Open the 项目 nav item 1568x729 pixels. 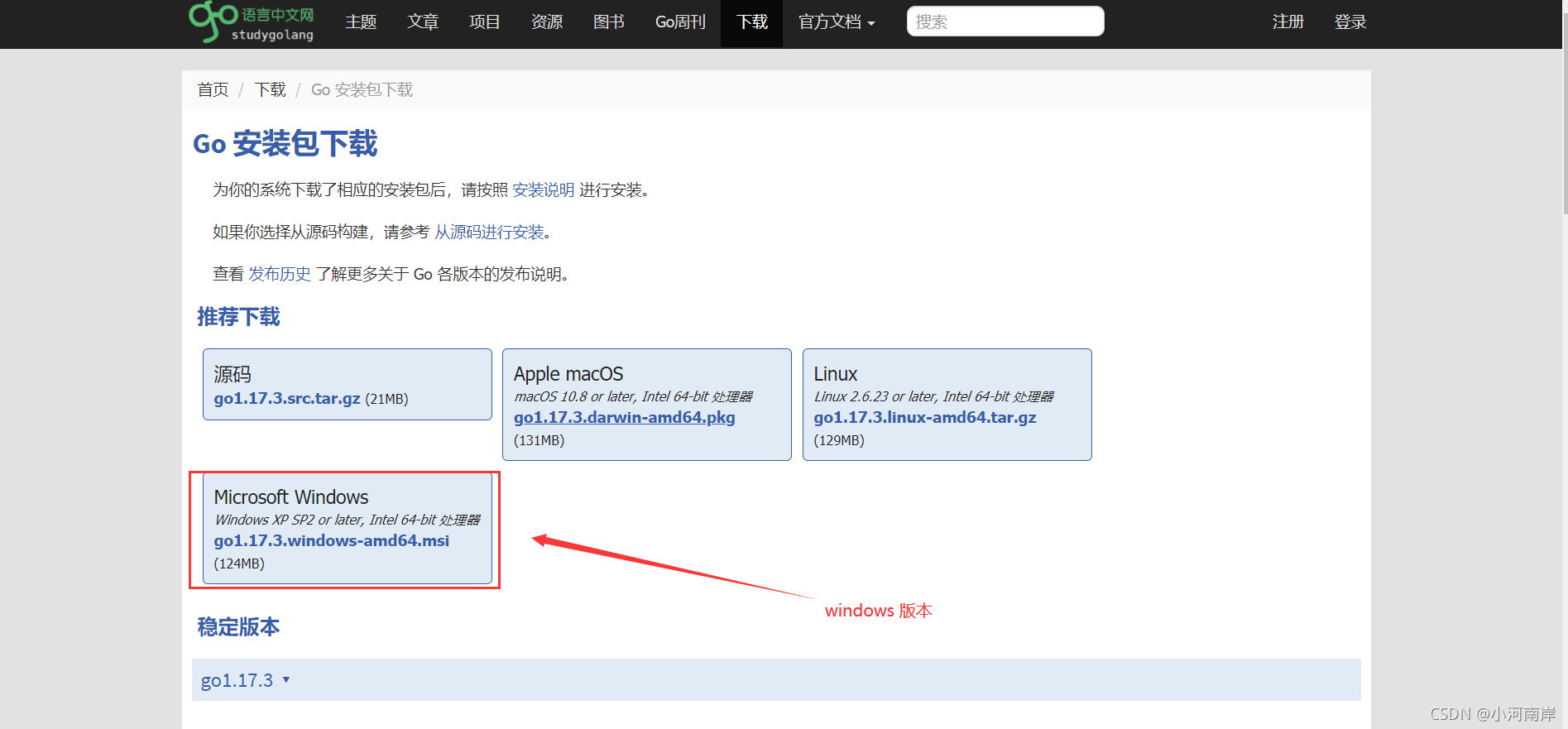pyautogui.click(x=485, y=22)
